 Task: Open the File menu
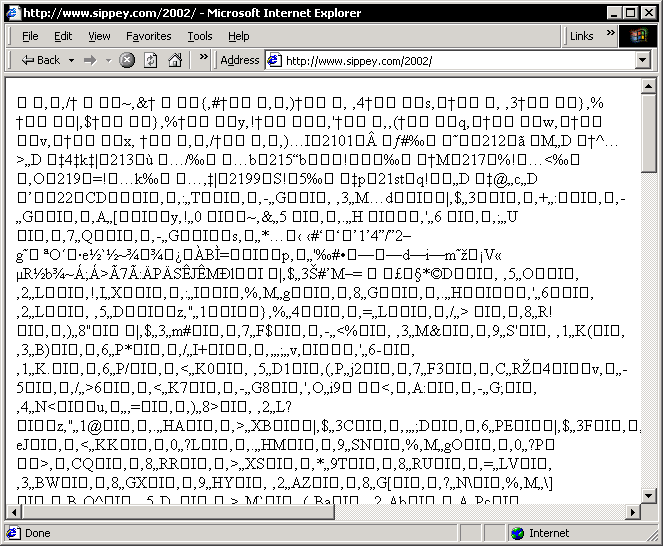(x=30, y=36)
